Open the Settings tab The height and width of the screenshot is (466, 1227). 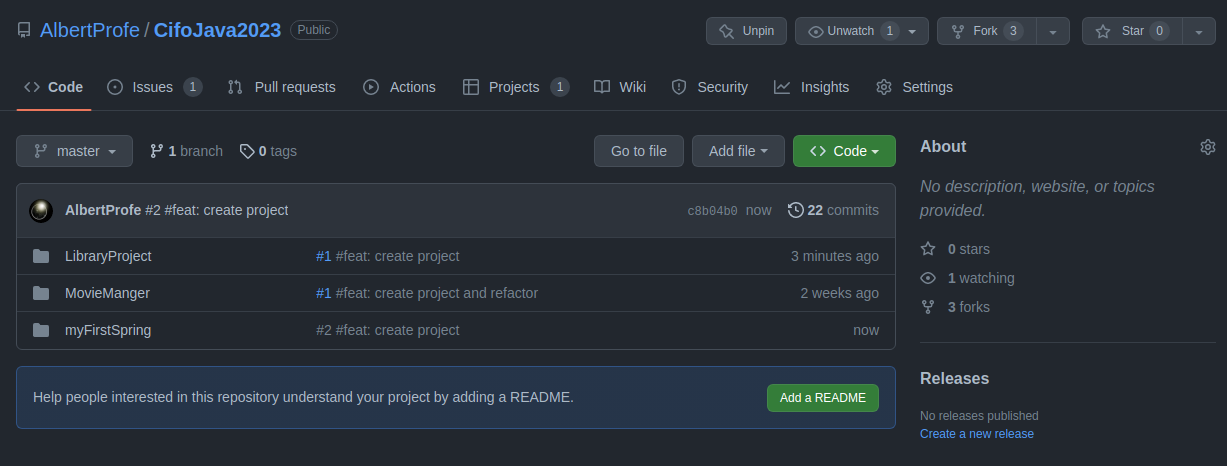[x=915, y=87]
